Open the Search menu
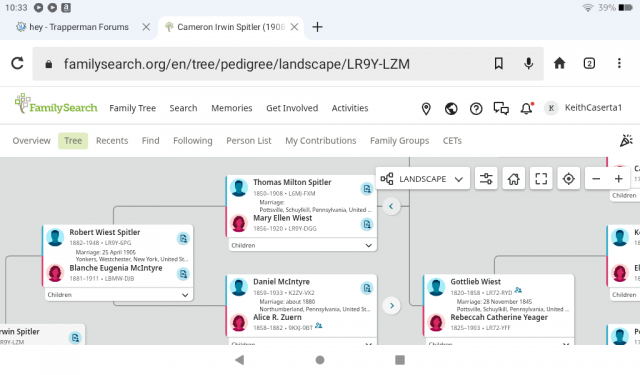 pos(183,108)
